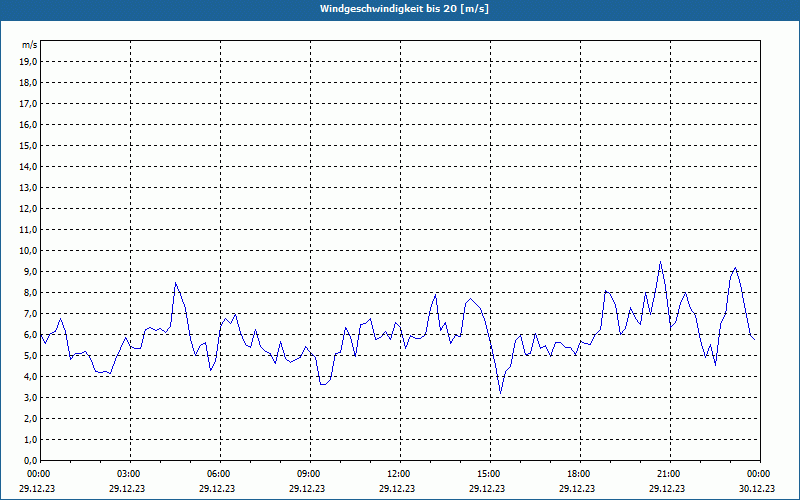Select the 03:00 time label
Viewport: 800px width, 500px height.
click(x=129, y=474)
